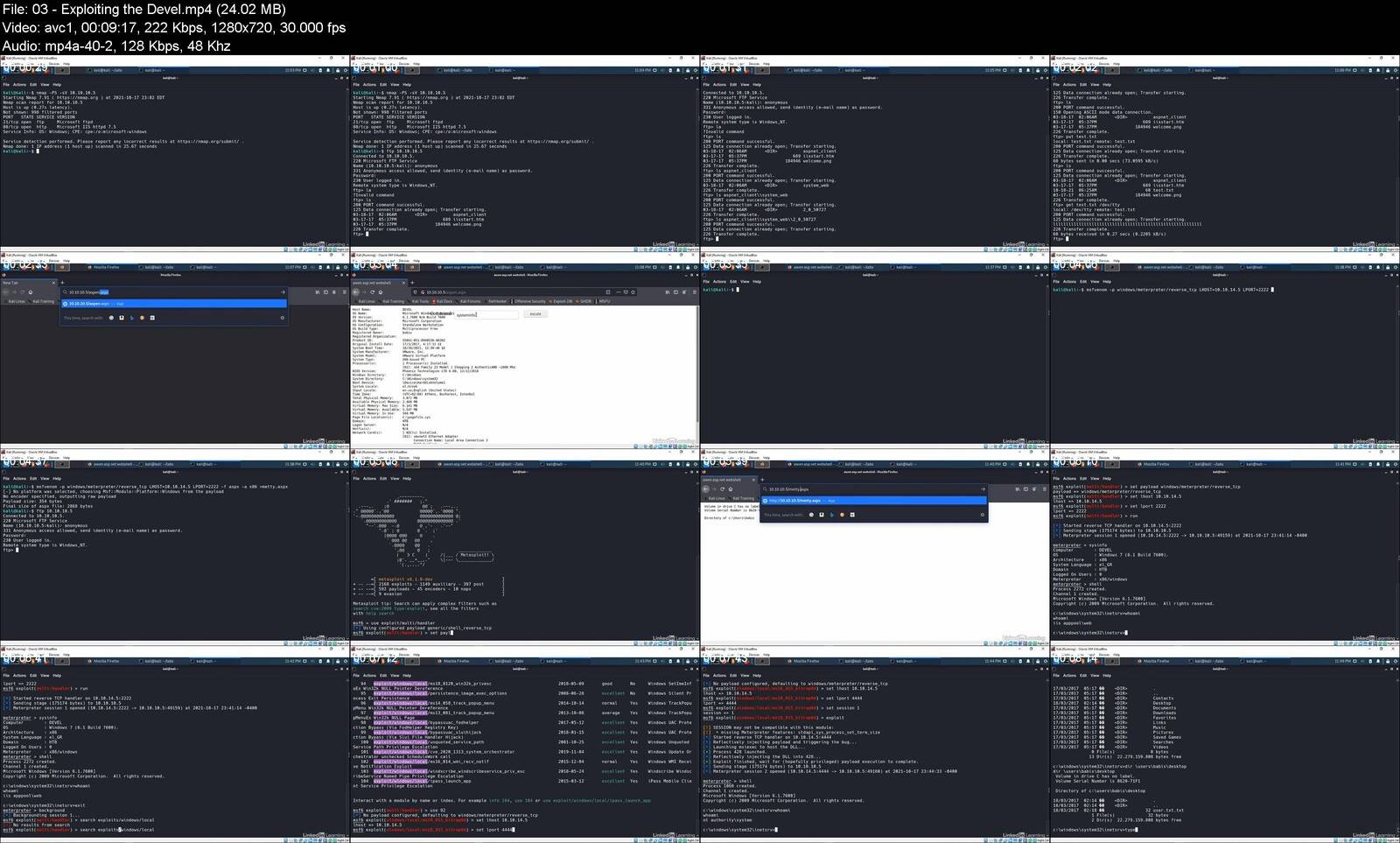Click back arrow in systeminfo webshell thumbnail
This screenshot has width=1400, height=843.
coord(355,292)
